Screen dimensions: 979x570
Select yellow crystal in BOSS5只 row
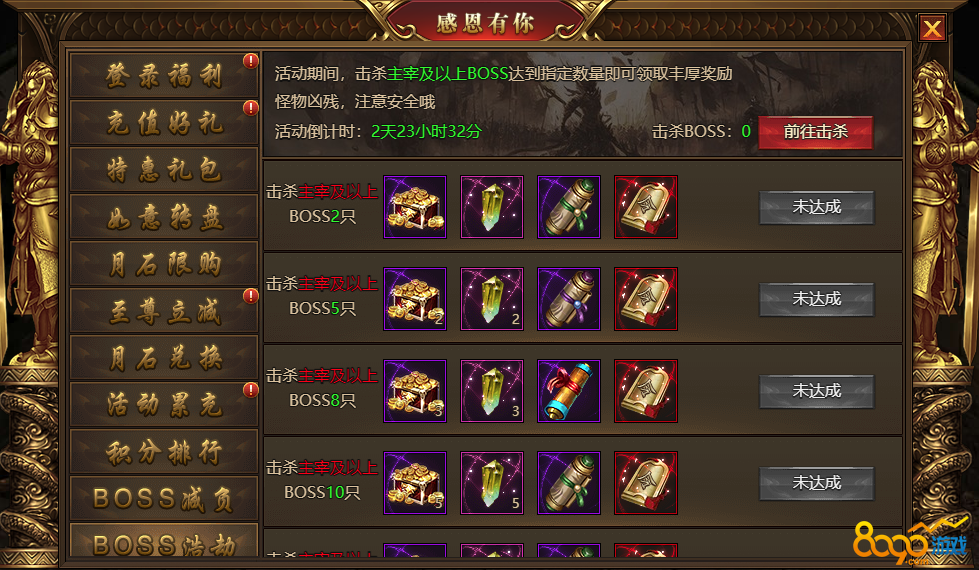(491, 299)
